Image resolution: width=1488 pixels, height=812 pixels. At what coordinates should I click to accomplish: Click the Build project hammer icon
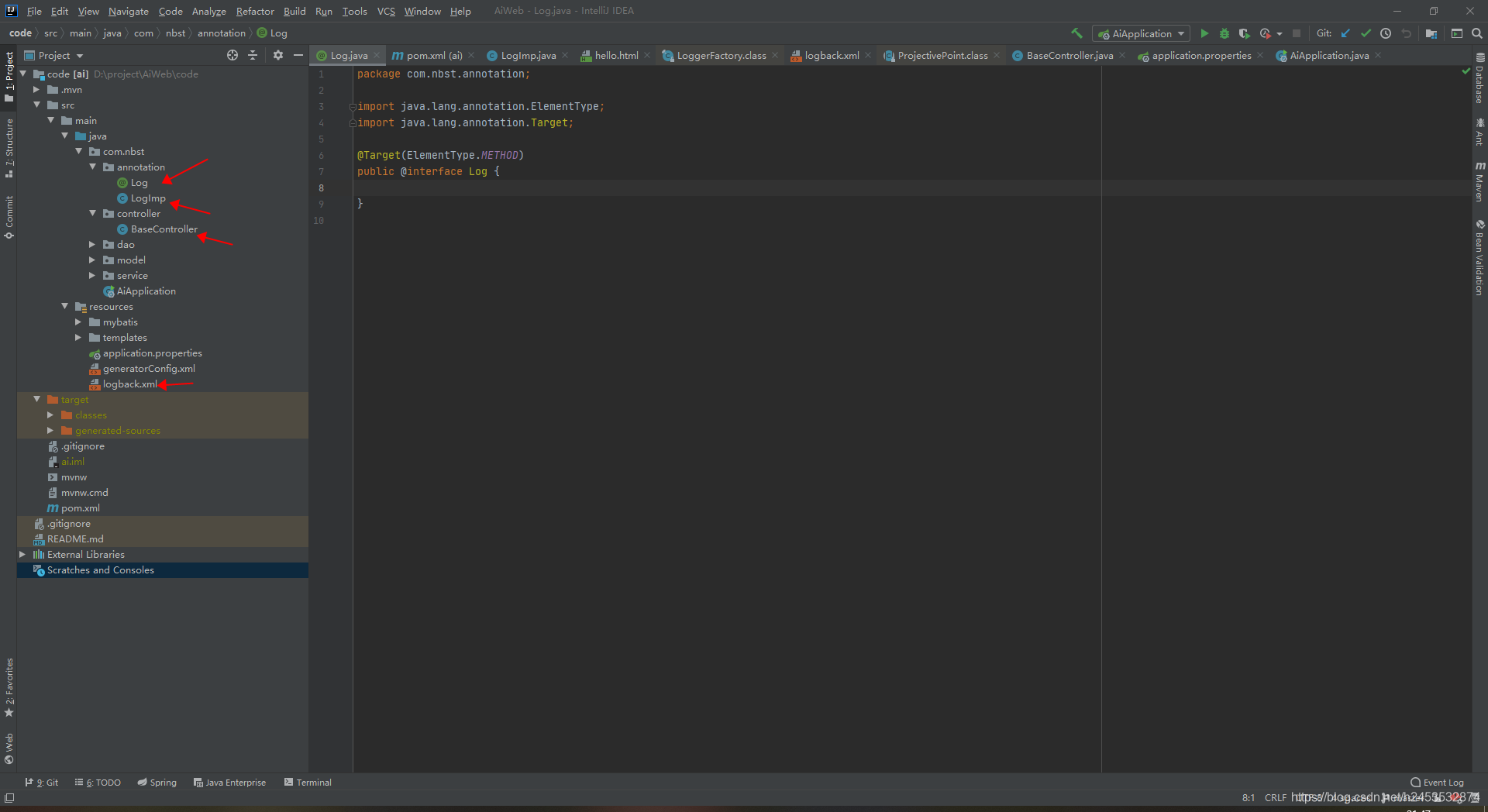click(x=1076, y=33)
